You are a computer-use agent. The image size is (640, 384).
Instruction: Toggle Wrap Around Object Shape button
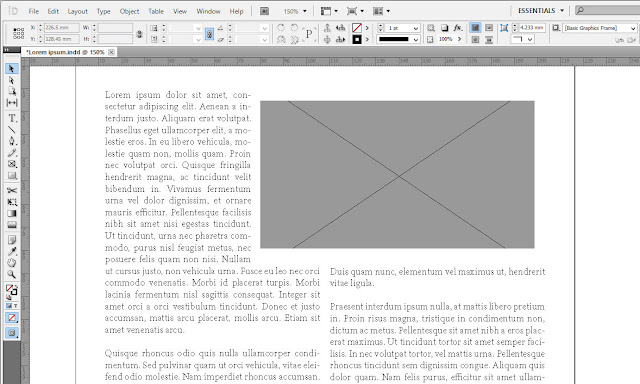click(475, 40)
